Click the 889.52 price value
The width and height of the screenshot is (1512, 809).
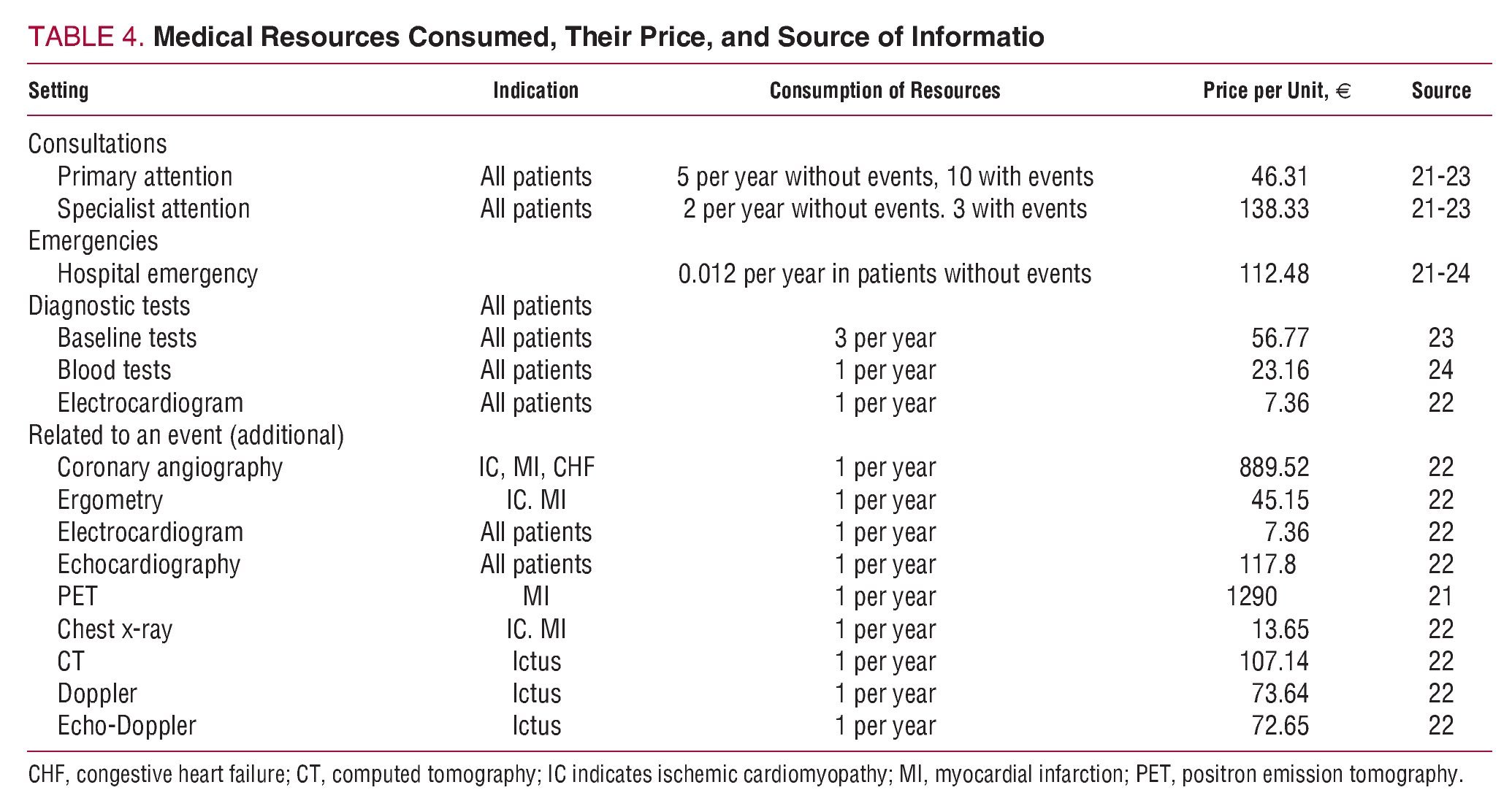[1274, 467]
